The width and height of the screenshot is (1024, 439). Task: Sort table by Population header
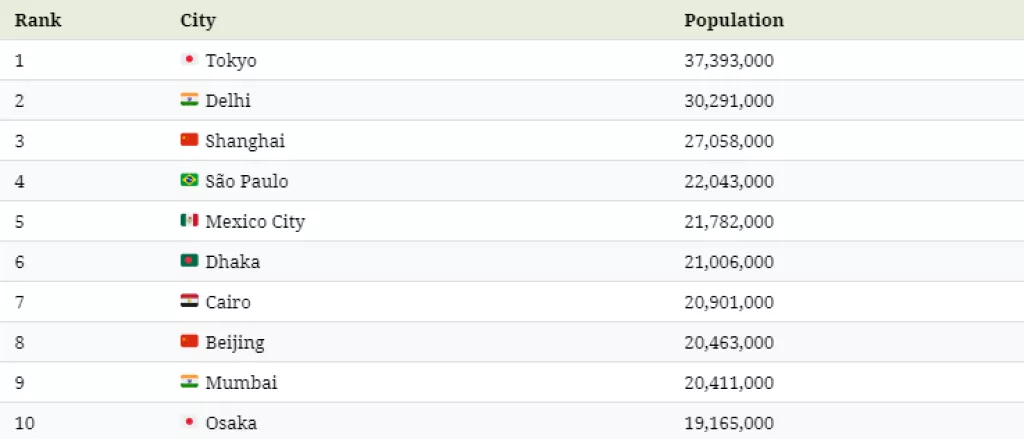click(x=733, y=20)
